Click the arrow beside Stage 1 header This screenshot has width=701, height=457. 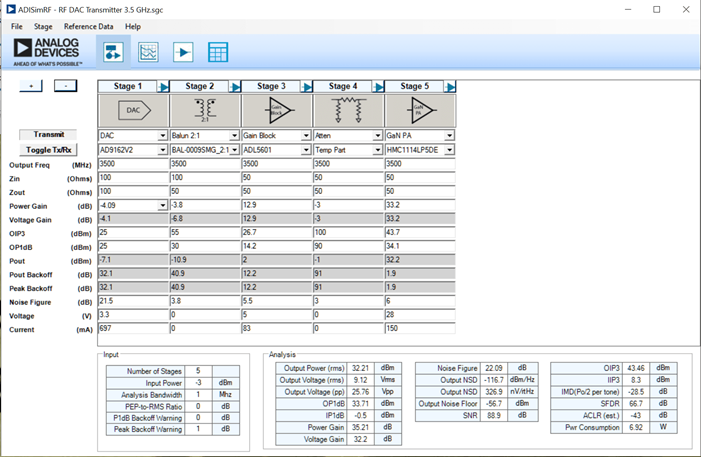tap(163, 87)
